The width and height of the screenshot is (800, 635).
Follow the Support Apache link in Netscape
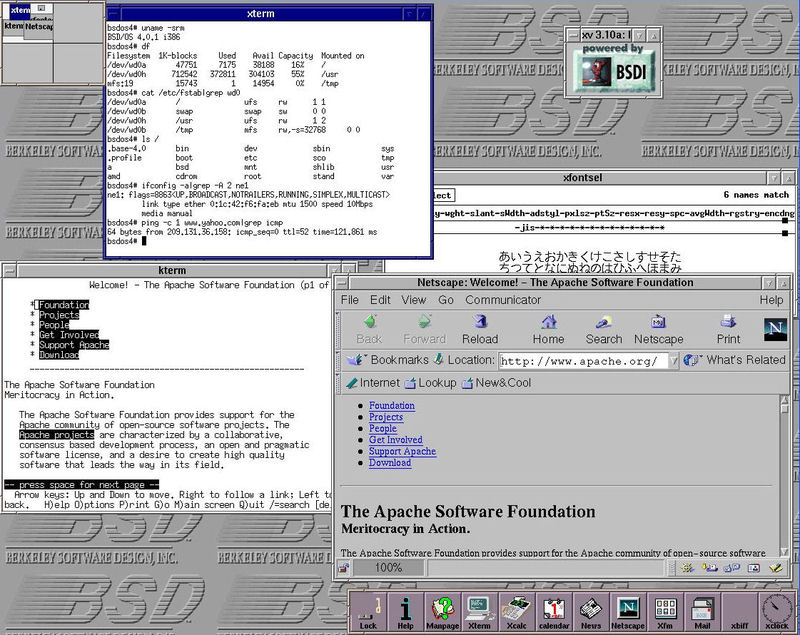click(403, 451)
